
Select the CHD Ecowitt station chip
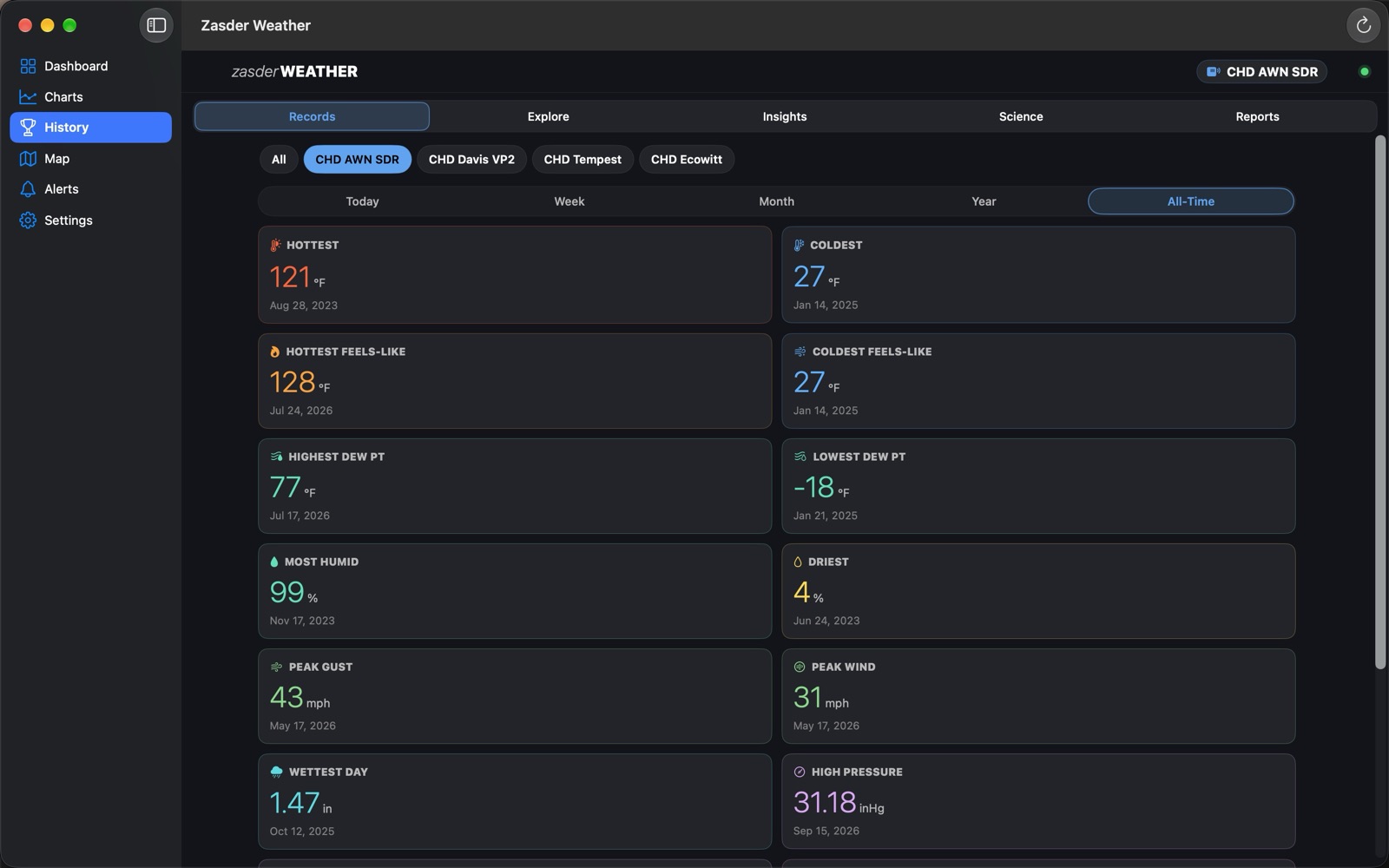click(687, 160)
